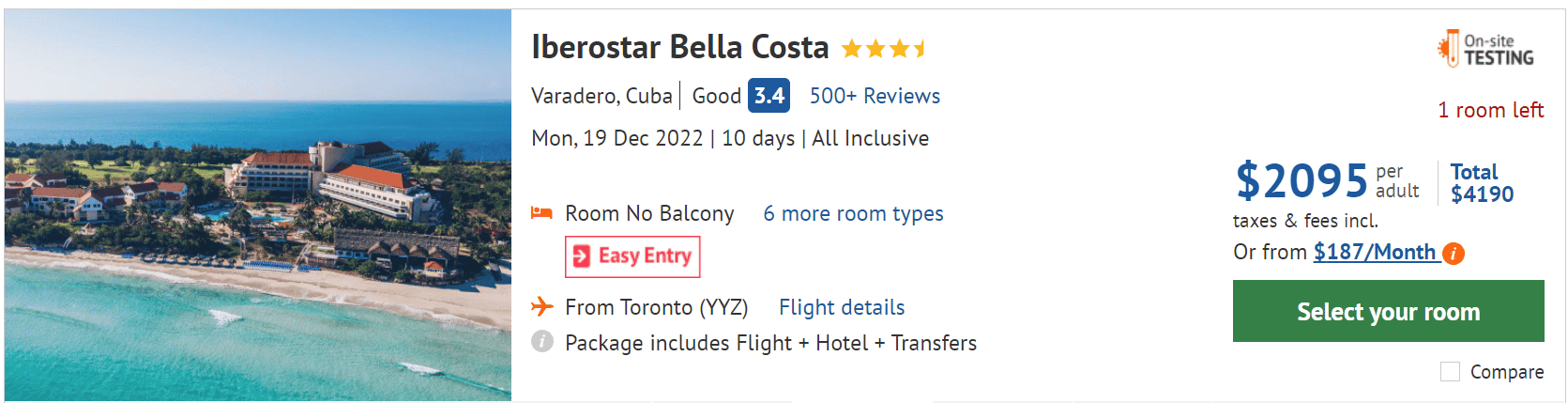Screen dimensions: 1568x403
Task: Click the Easy Entry badge arrow icon
Action: tap(582, 256)
